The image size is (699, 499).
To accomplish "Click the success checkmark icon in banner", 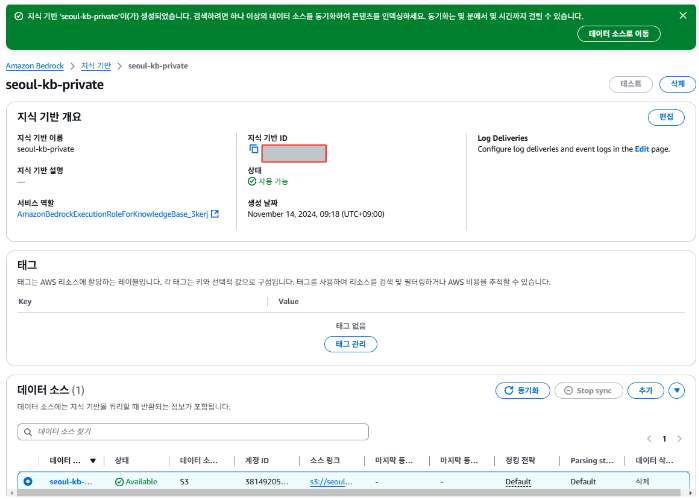I will (x=19, y=16).
